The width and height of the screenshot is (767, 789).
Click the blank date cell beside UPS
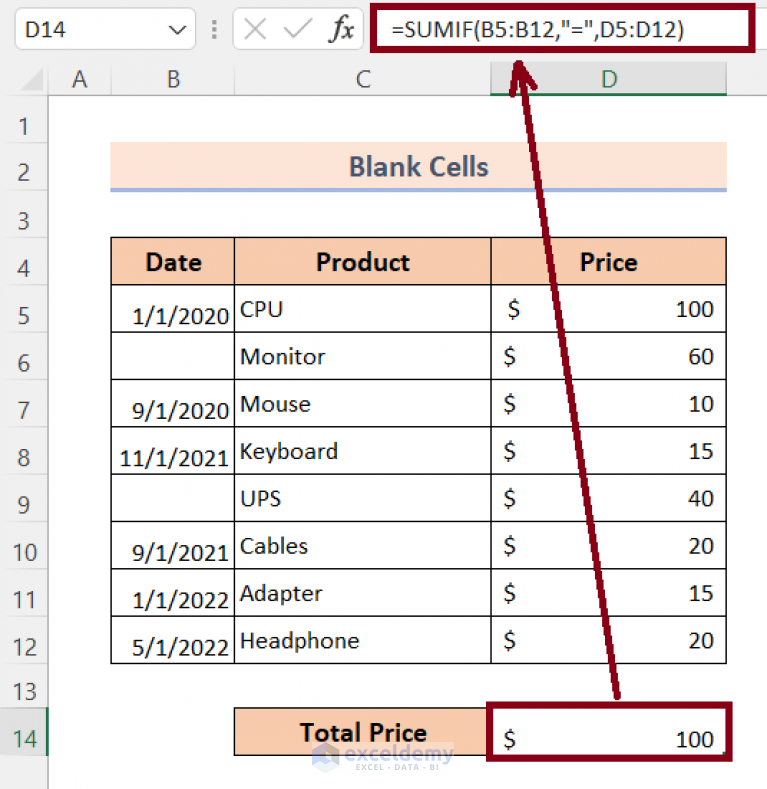point(173,498)
